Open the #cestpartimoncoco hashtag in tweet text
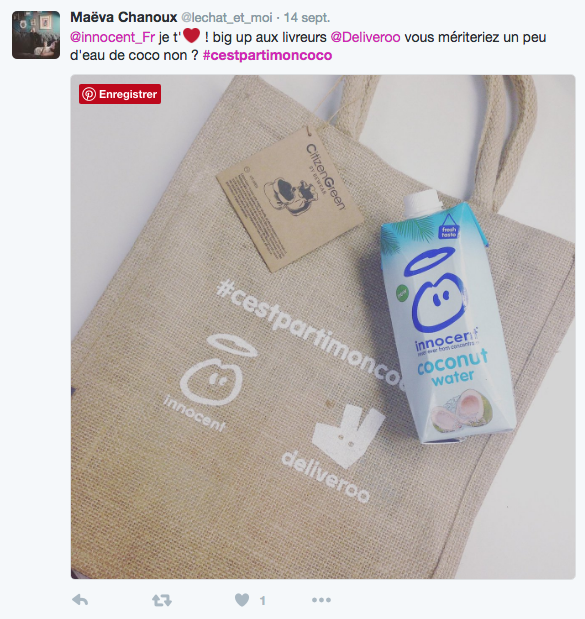 [x=267, y=55]
